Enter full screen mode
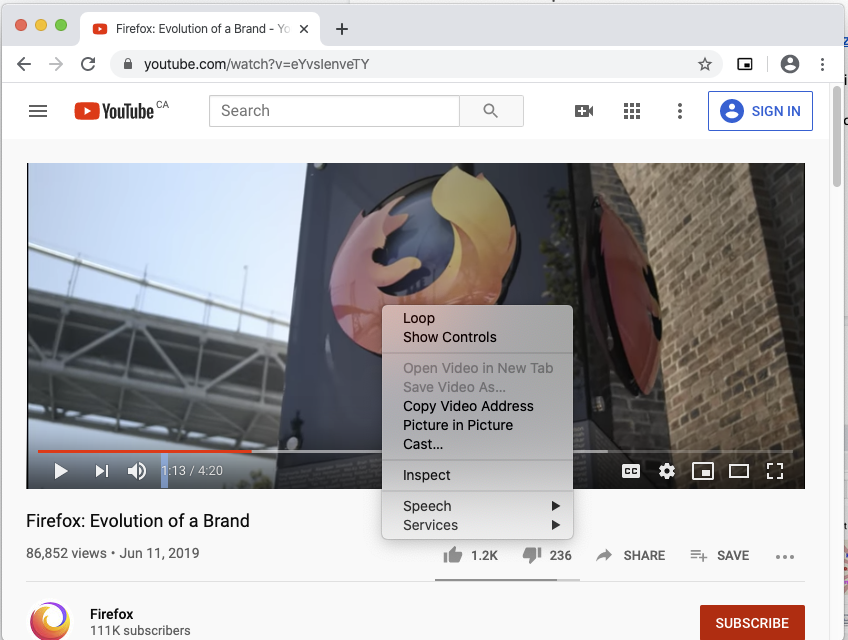Screen dimensions: 848x640 774,471
